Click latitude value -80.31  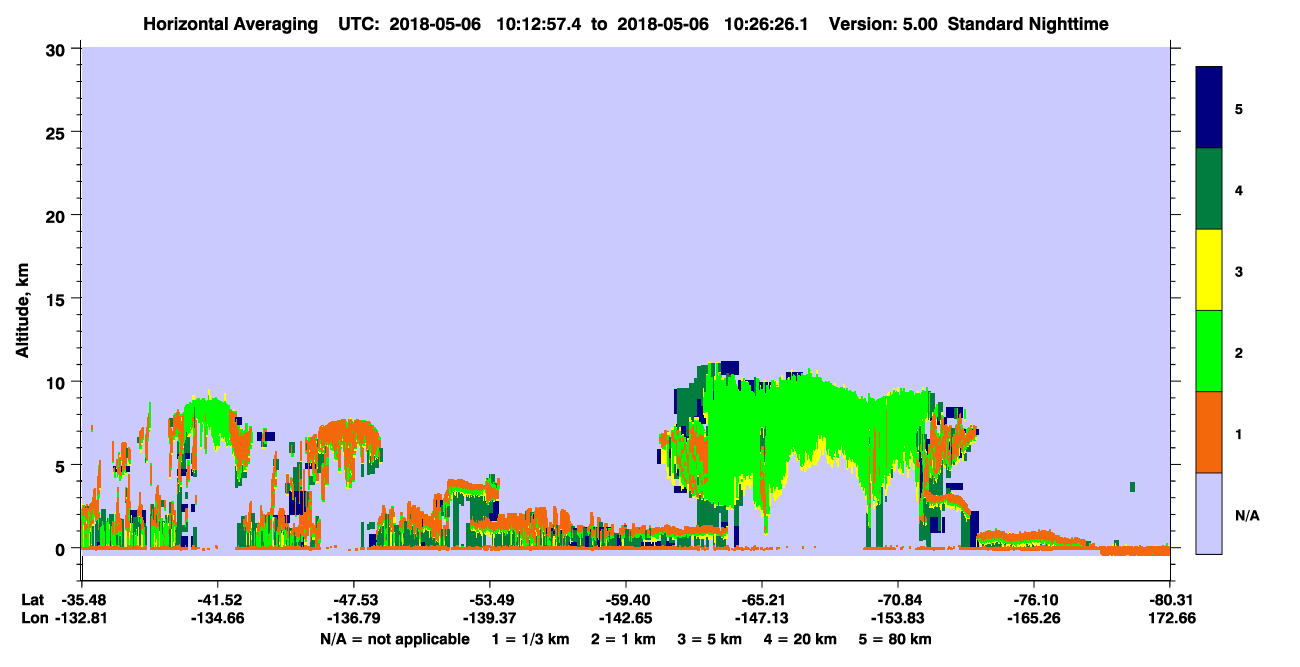[x=1169, y=600]
